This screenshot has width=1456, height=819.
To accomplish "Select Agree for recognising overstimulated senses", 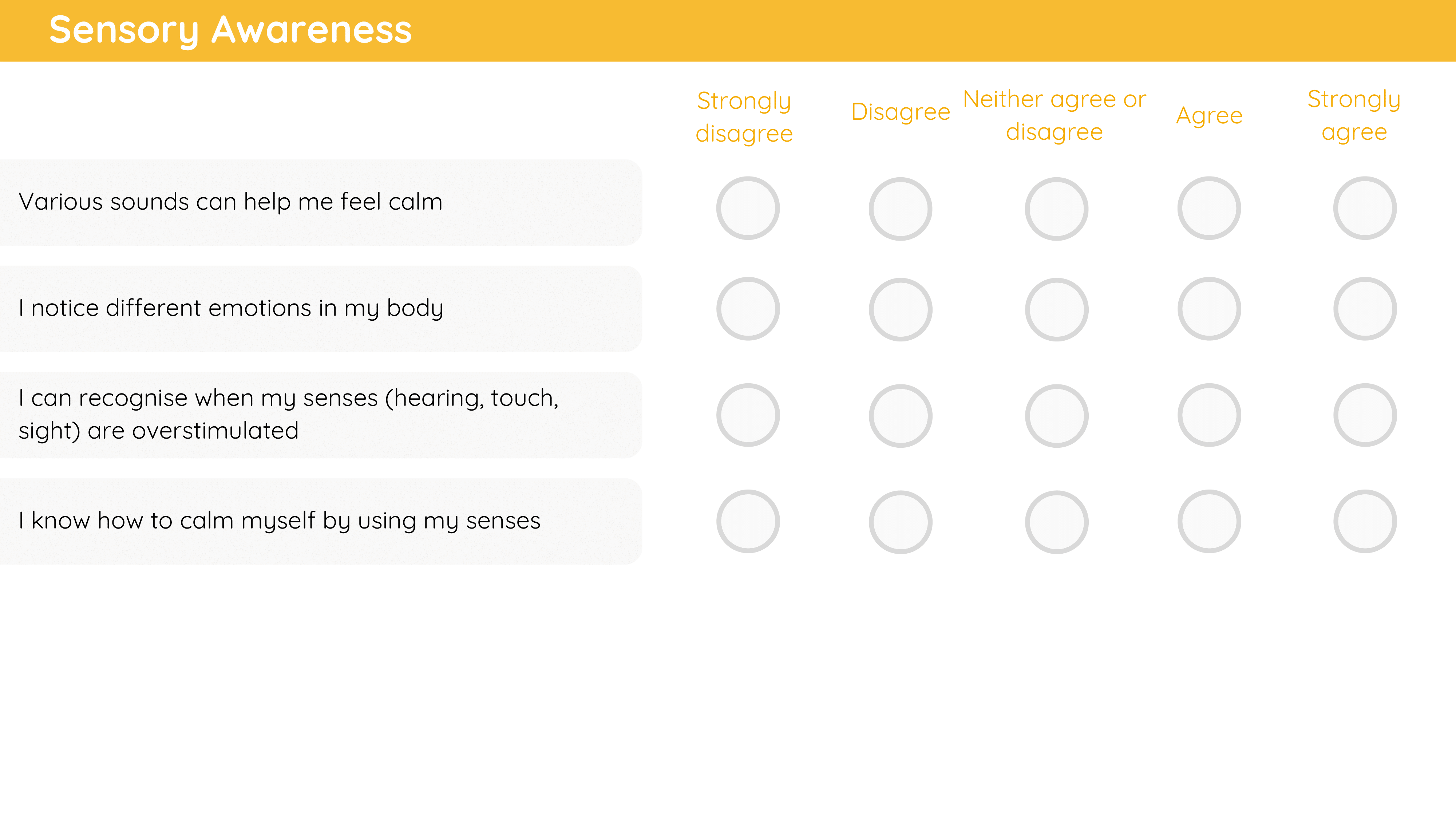I will point(1209,415).
